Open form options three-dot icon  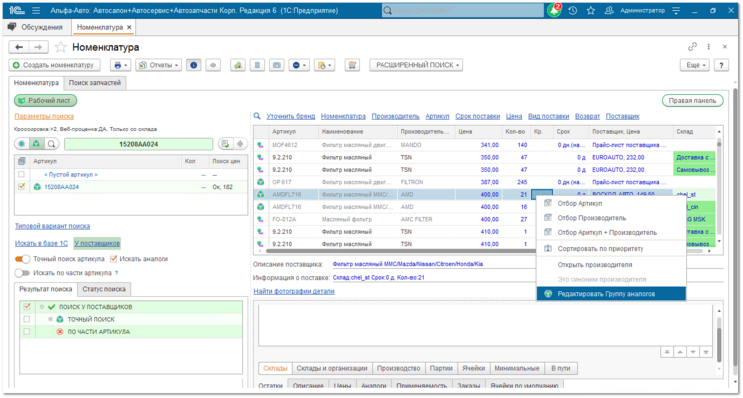tap(708, 46)
